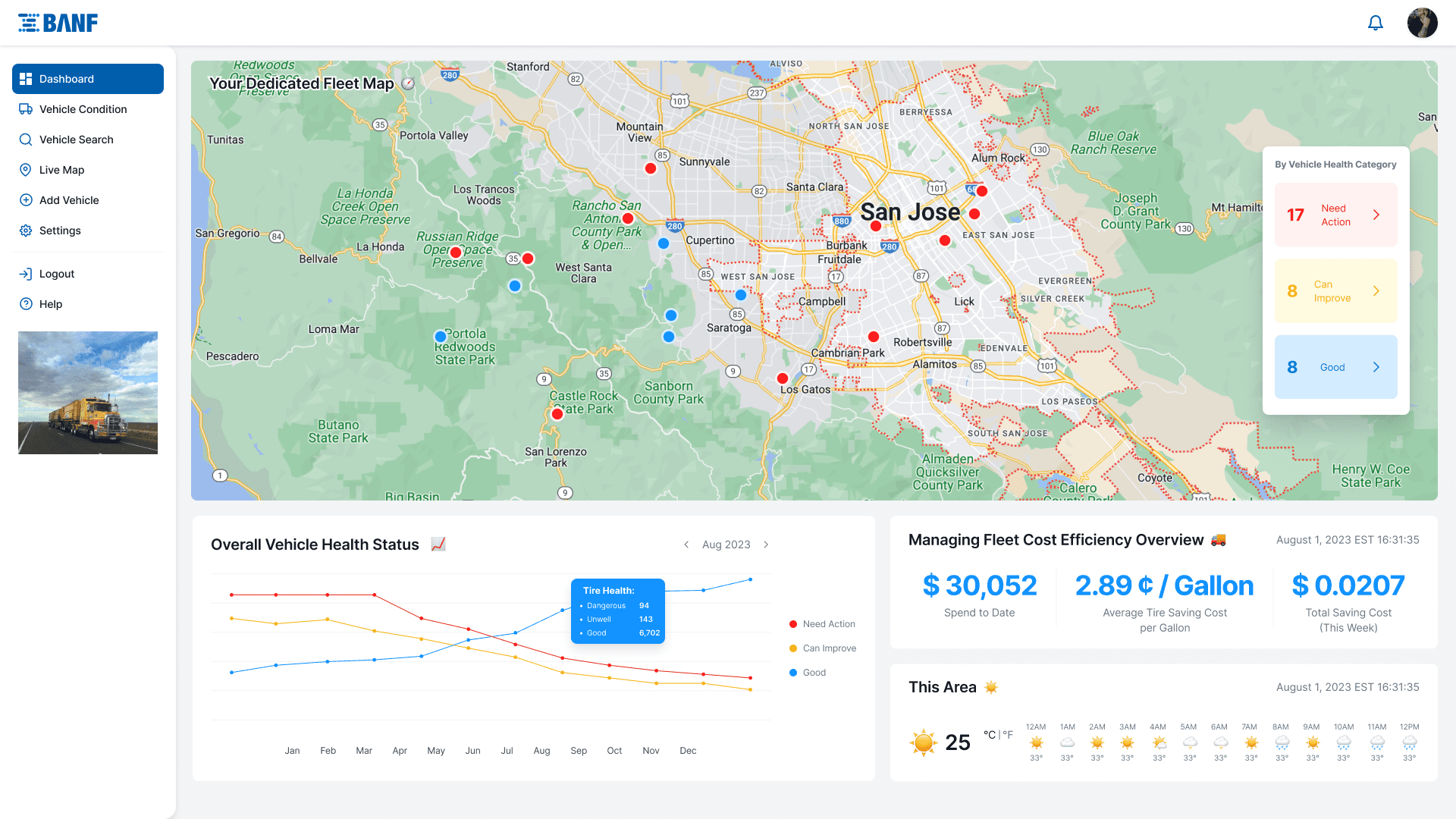Image resolution: width=1456 pixels, height=819 pixels.
Task: Click red marker near Rancho San Antonio
Action: (628, 219)
